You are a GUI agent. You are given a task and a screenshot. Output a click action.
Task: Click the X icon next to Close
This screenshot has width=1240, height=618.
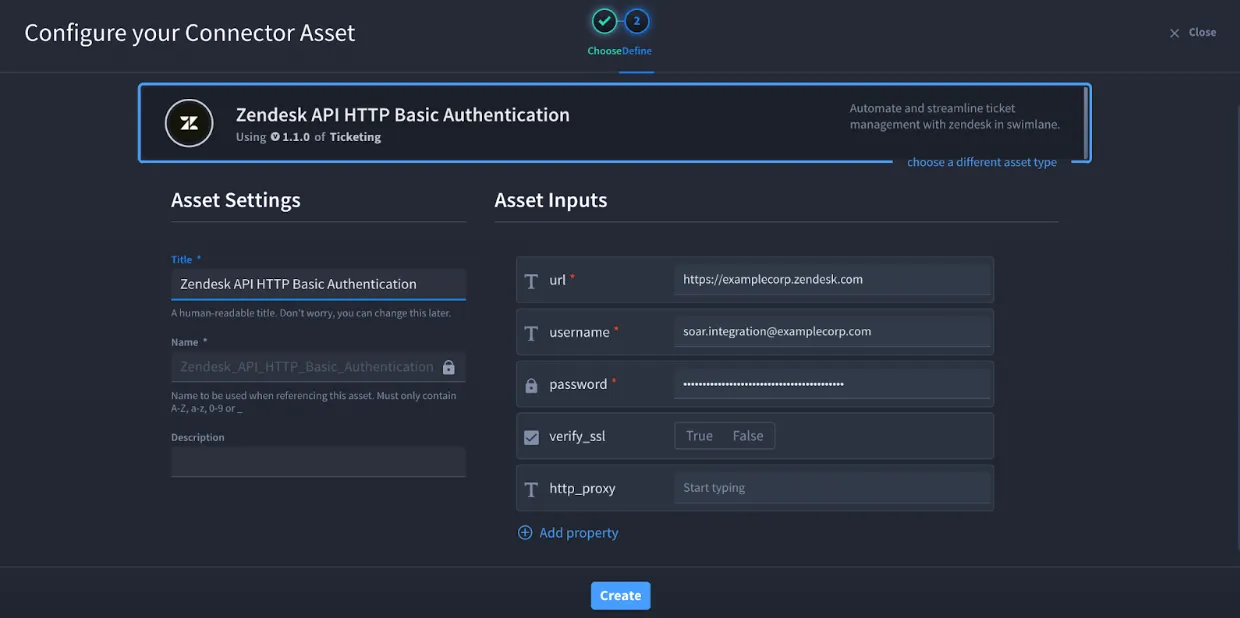tap(1175, 33)
